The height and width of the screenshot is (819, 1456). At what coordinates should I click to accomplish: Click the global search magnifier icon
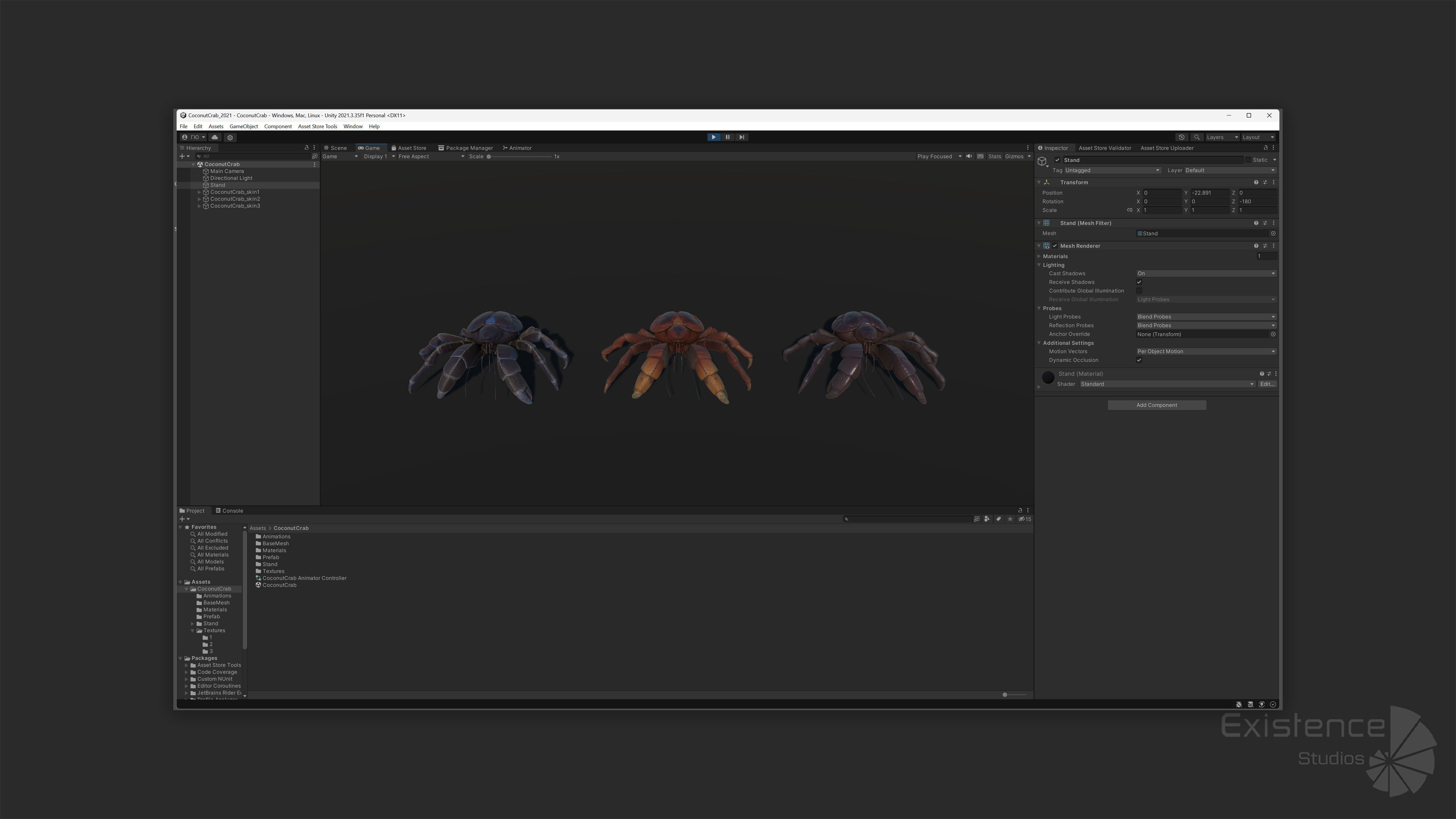(1197, 137)
